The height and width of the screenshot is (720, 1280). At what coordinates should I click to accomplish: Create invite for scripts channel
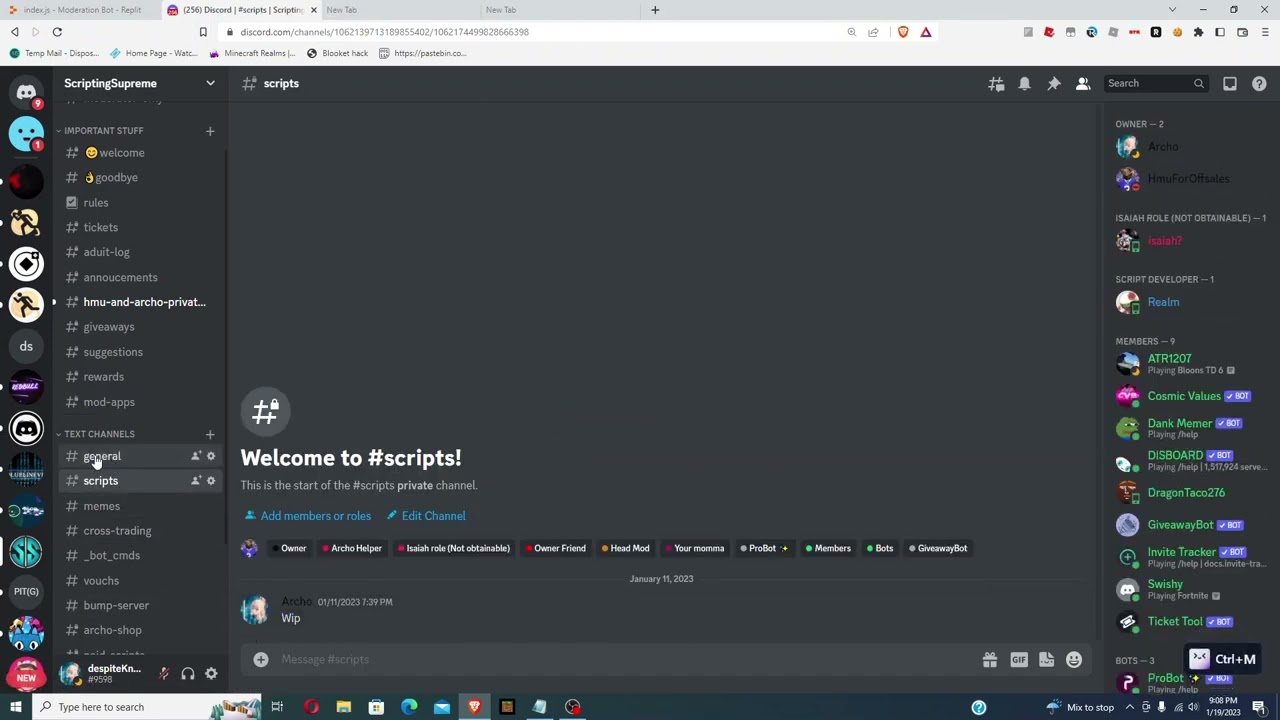point(196,481)
